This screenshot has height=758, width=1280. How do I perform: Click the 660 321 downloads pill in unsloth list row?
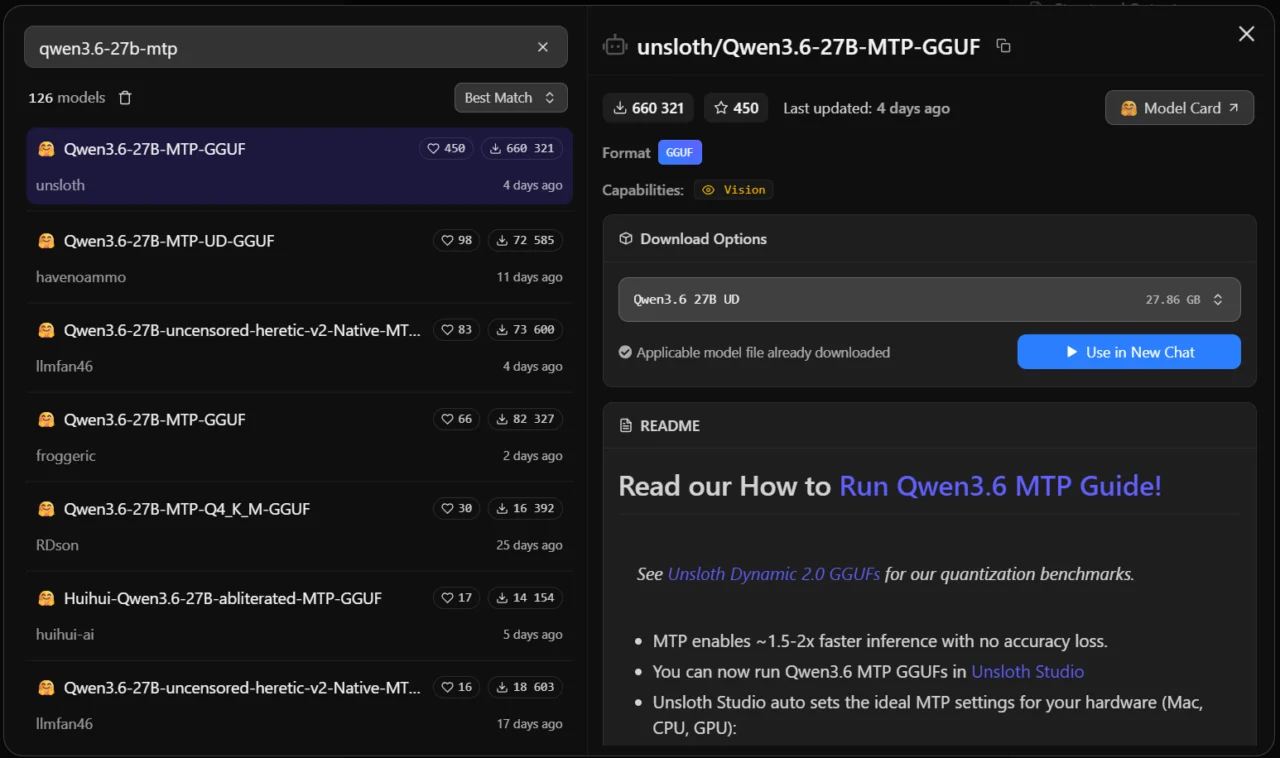(x=522, y=148)
